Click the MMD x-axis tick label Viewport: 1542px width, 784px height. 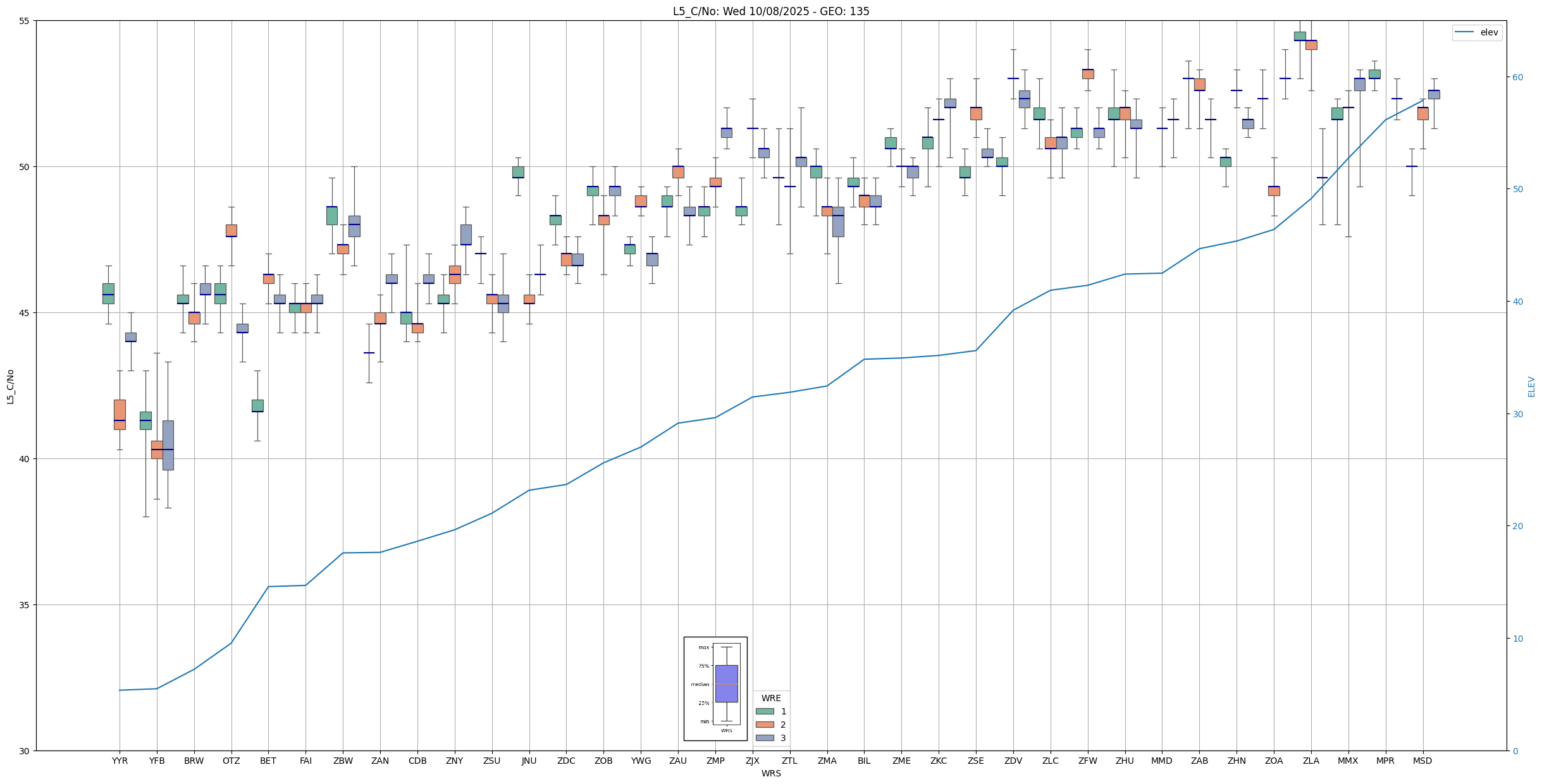point(1162,761)
